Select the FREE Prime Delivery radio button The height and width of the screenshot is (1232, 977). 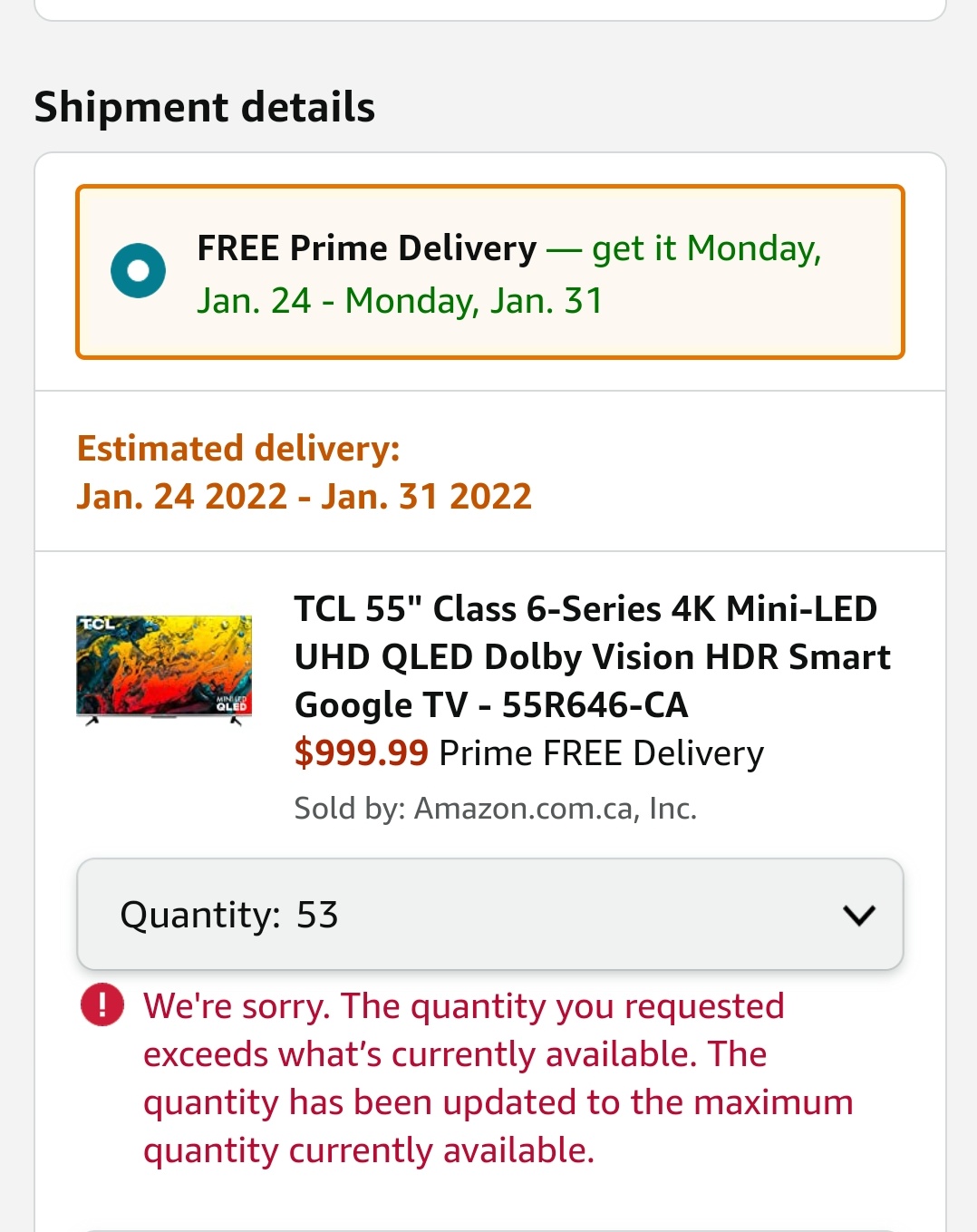[138, 271]
